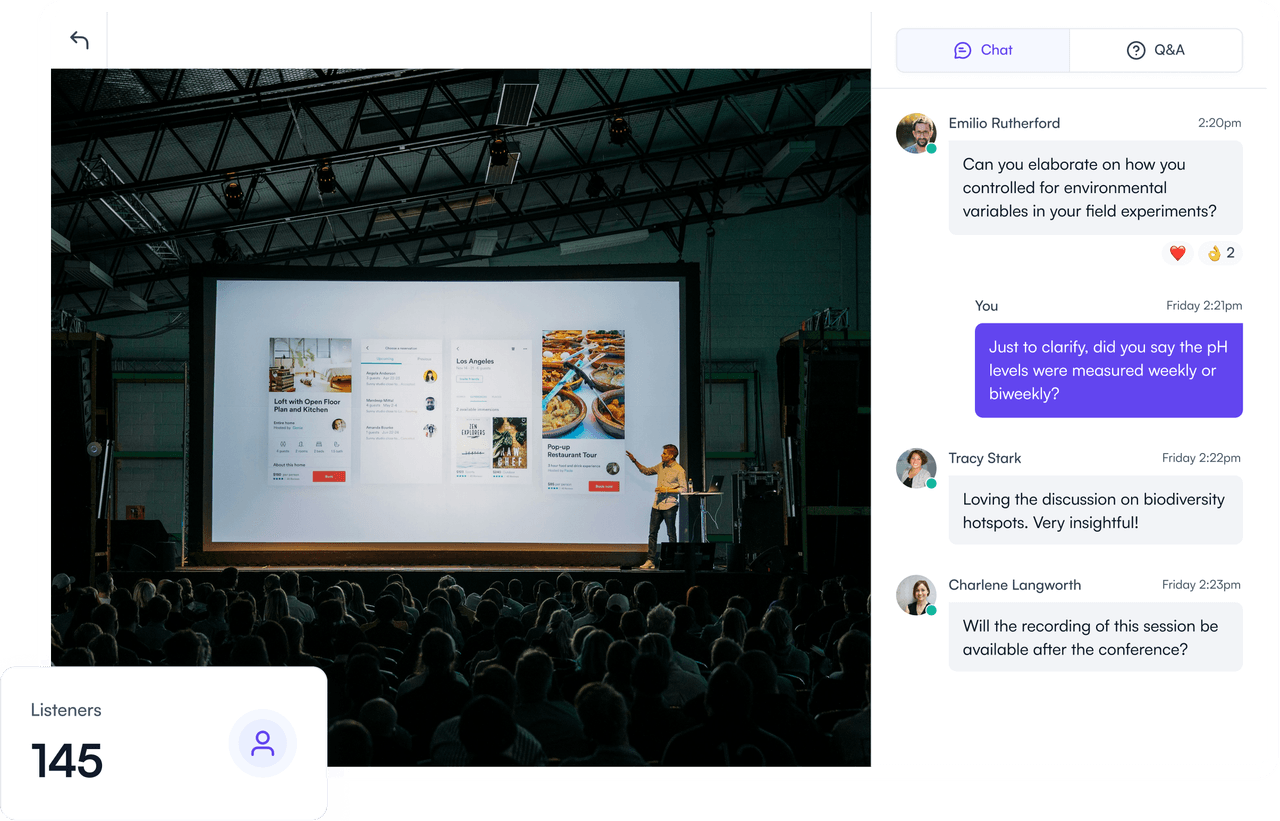Toggle the OK hand reaction with count 2
Screen dimensions: 1280x821
[x=1220, y=254]
